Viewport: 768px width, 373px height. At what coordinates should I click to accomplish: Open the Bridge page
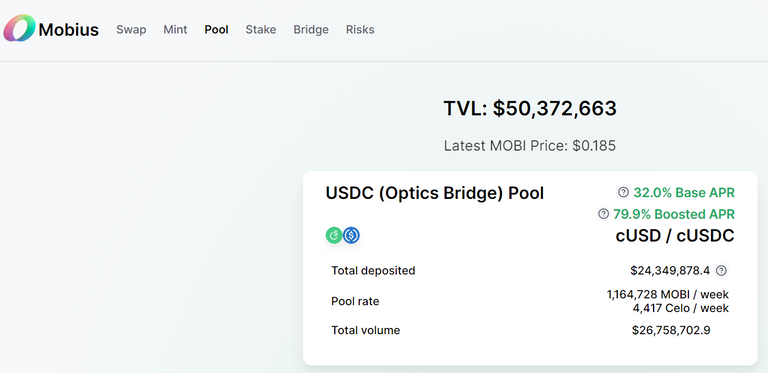pos(311,29)
